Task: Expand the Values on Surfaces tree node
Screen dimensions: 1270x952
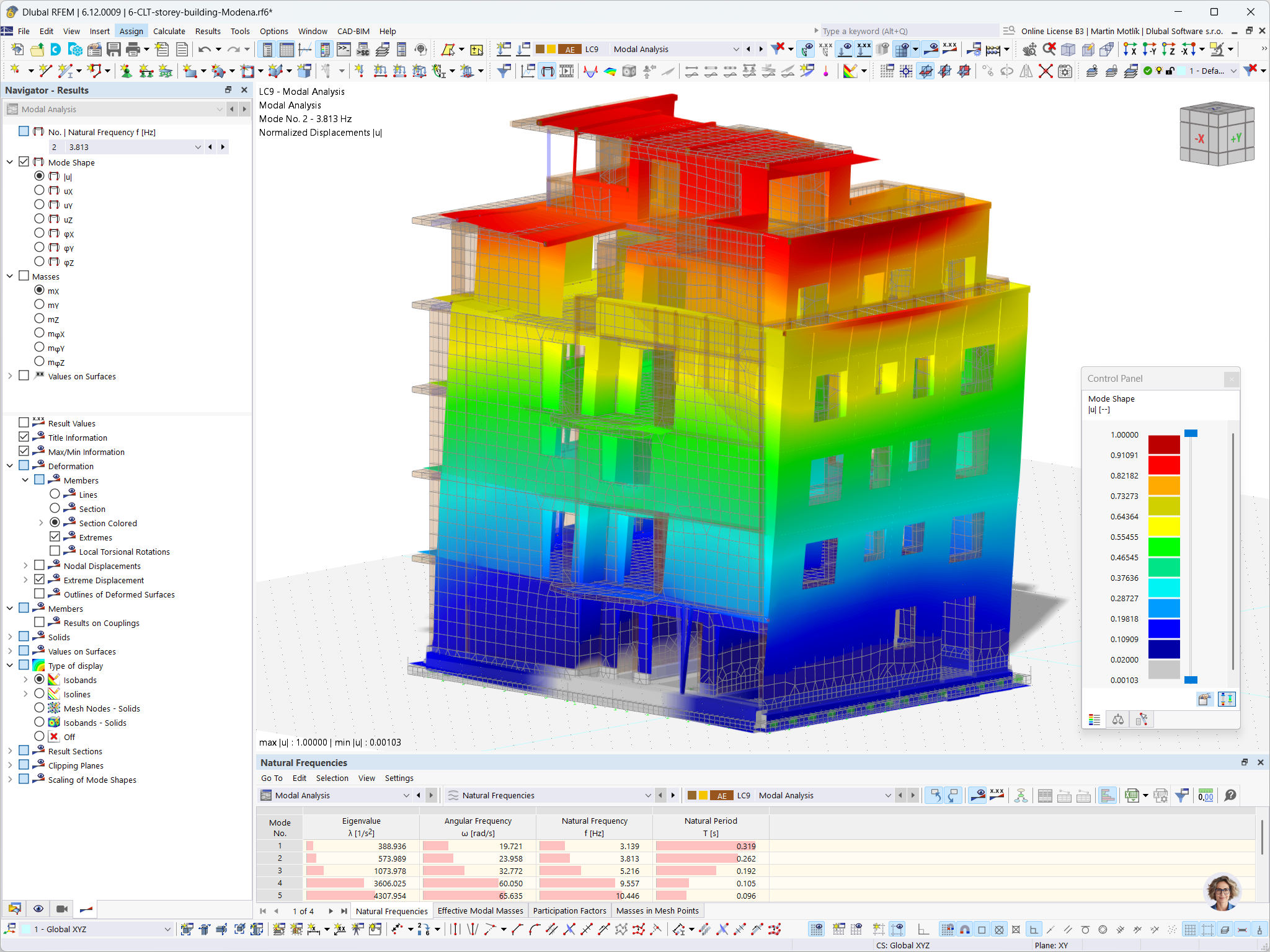Action: coord(10,376)
